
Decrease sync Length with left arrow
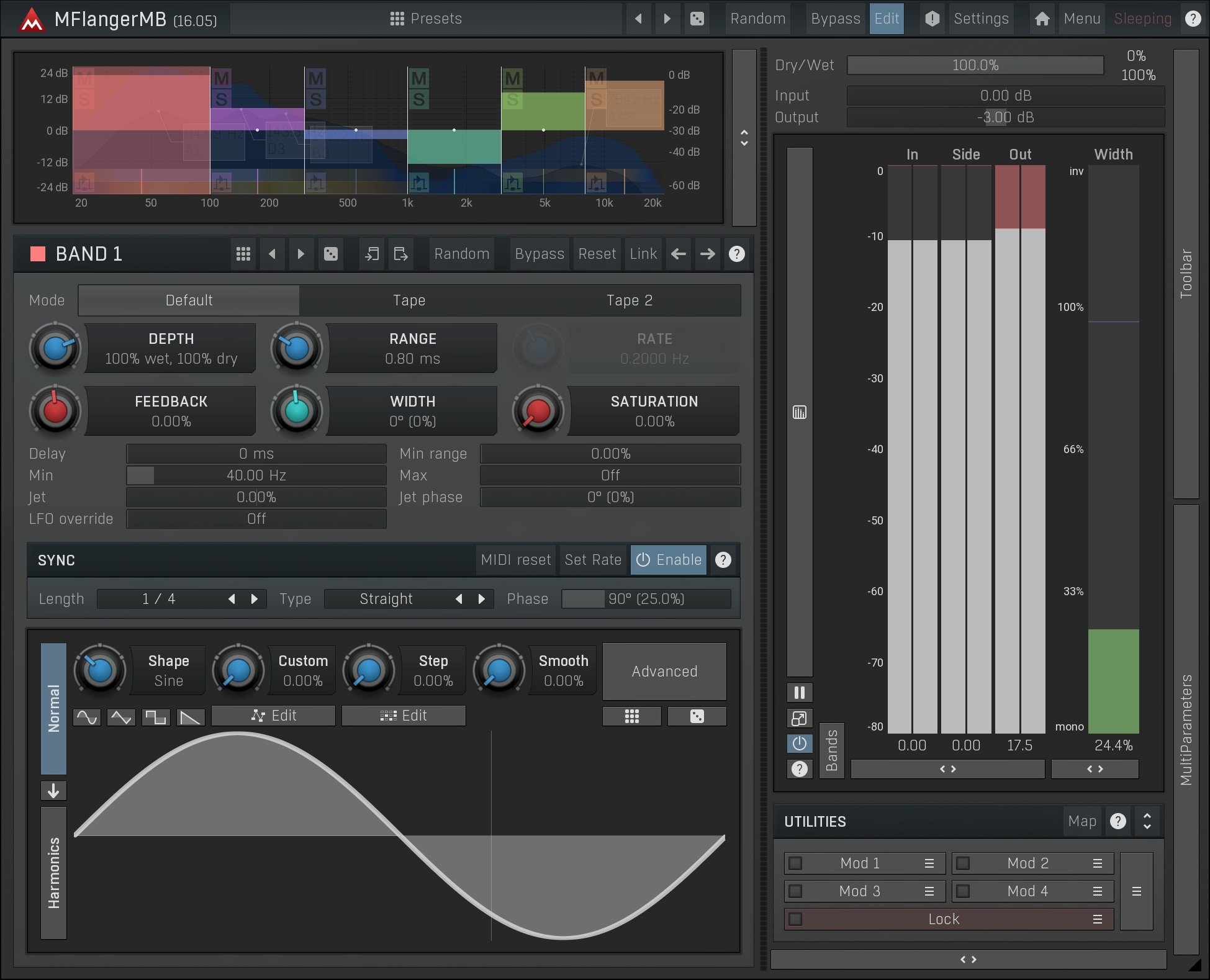(232, 599)
